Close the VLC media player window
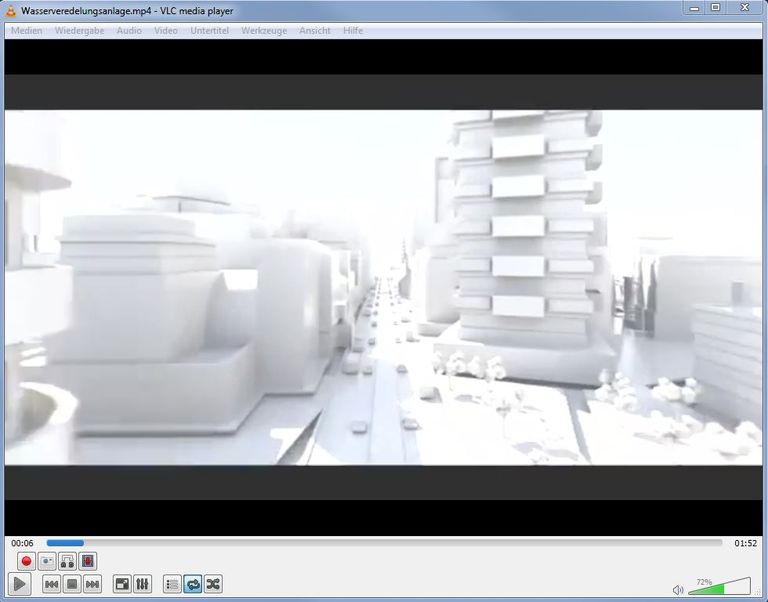Viewport: 768px width, 602px height. click(745, 7)
